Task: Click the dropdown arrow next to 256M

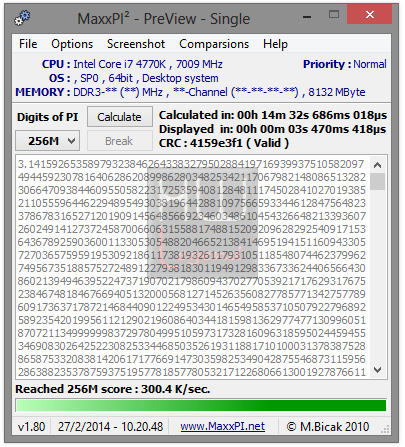Action: pyautogui.click(x=71, y=141)
